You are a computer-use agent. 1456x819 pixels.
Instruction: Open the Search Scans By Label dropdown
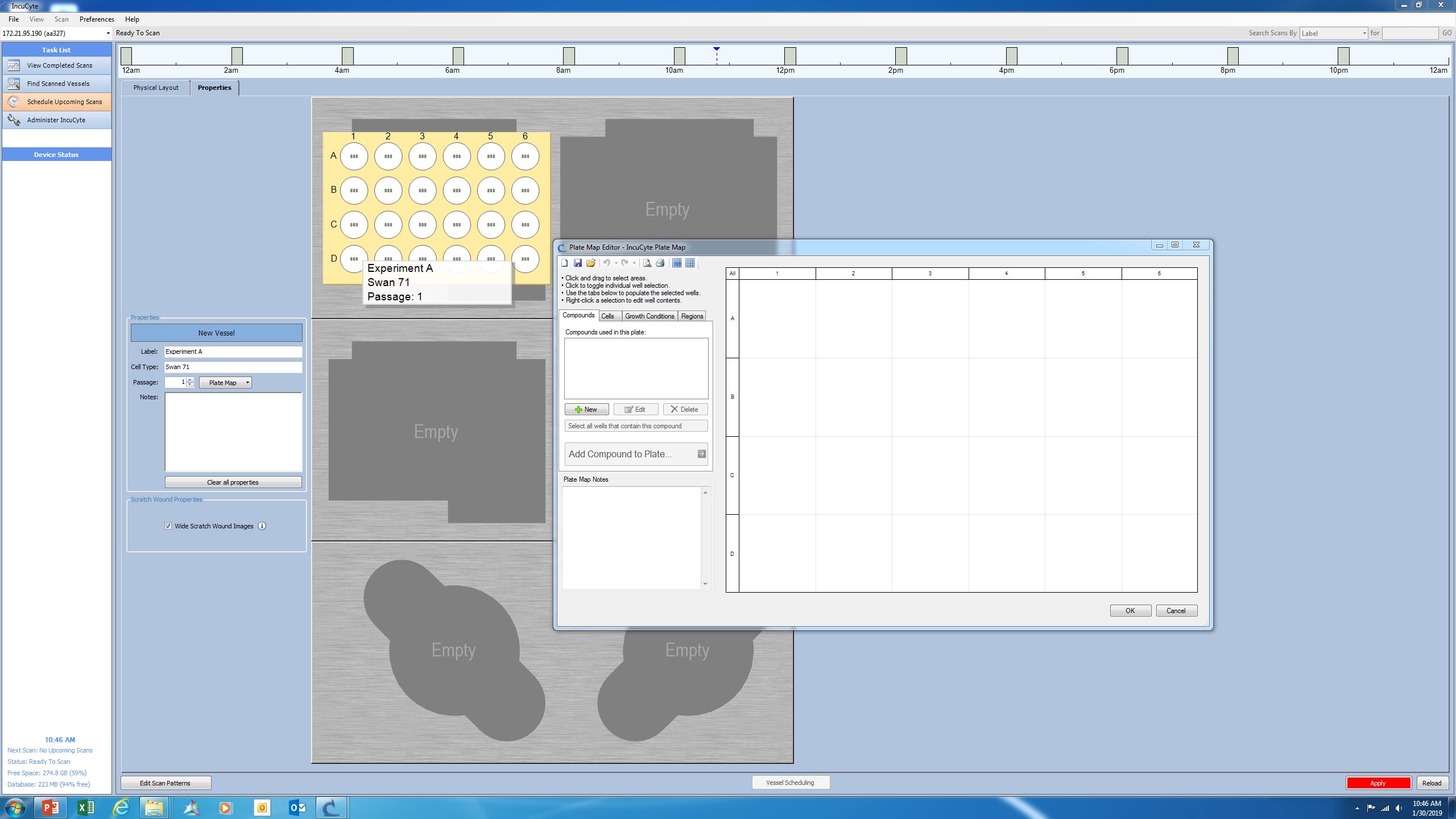[x=1364, y=34]
